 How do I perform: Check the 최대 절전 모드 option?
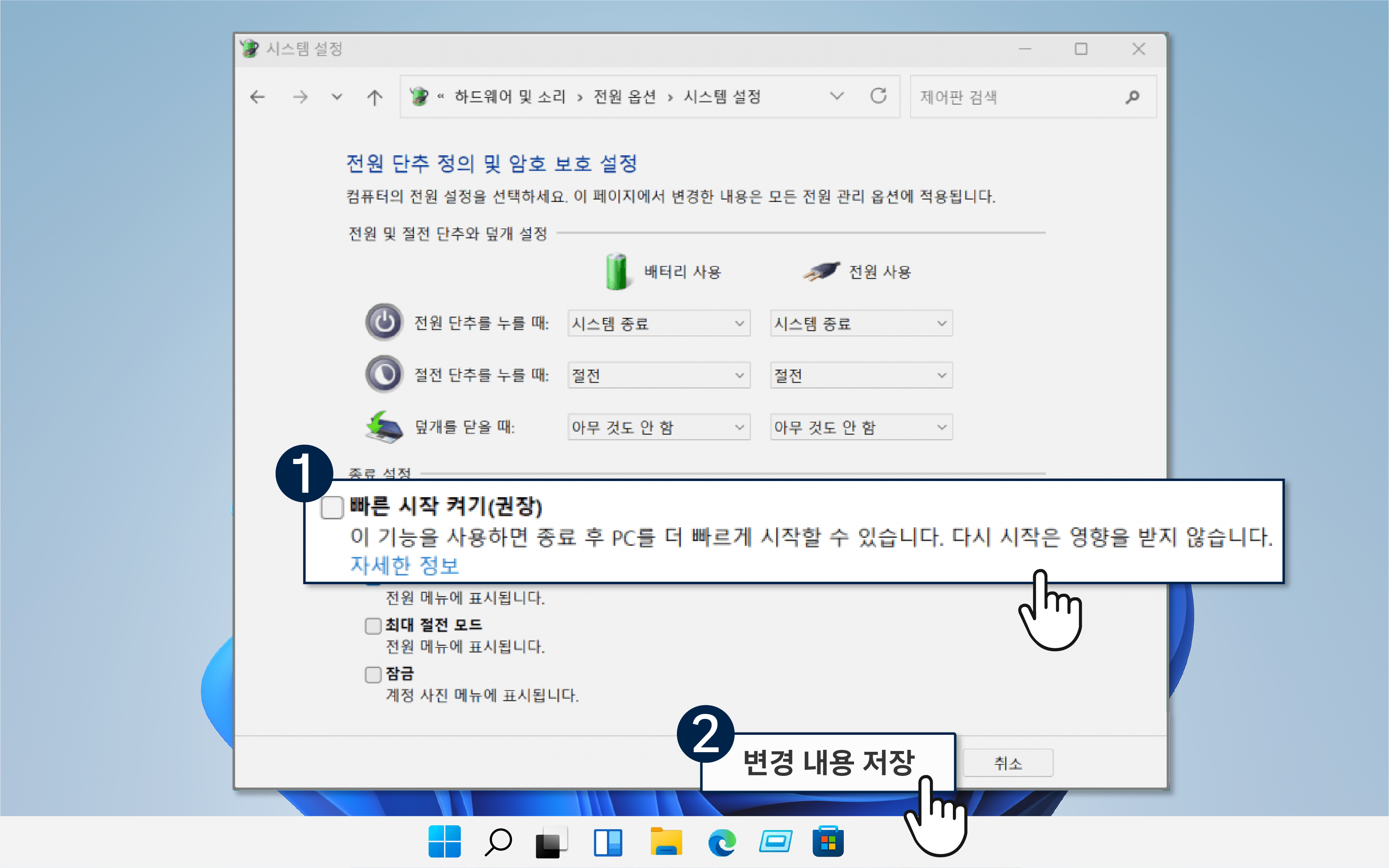pyautogui.click(x=373, y=625)
